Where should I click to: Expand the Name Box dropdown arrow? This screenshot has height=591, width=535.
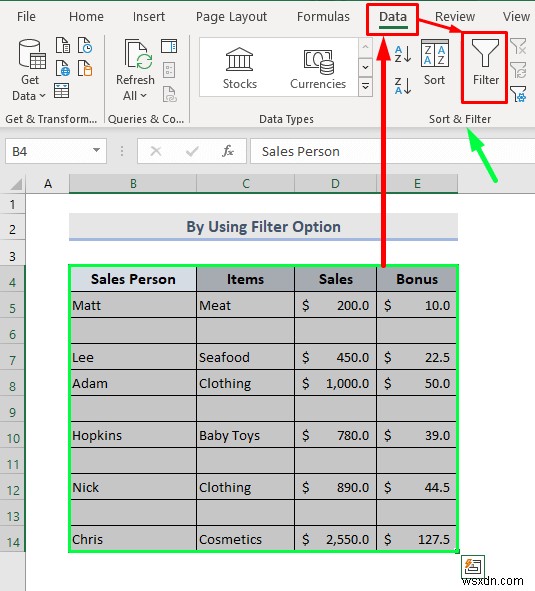coord(97,151)
